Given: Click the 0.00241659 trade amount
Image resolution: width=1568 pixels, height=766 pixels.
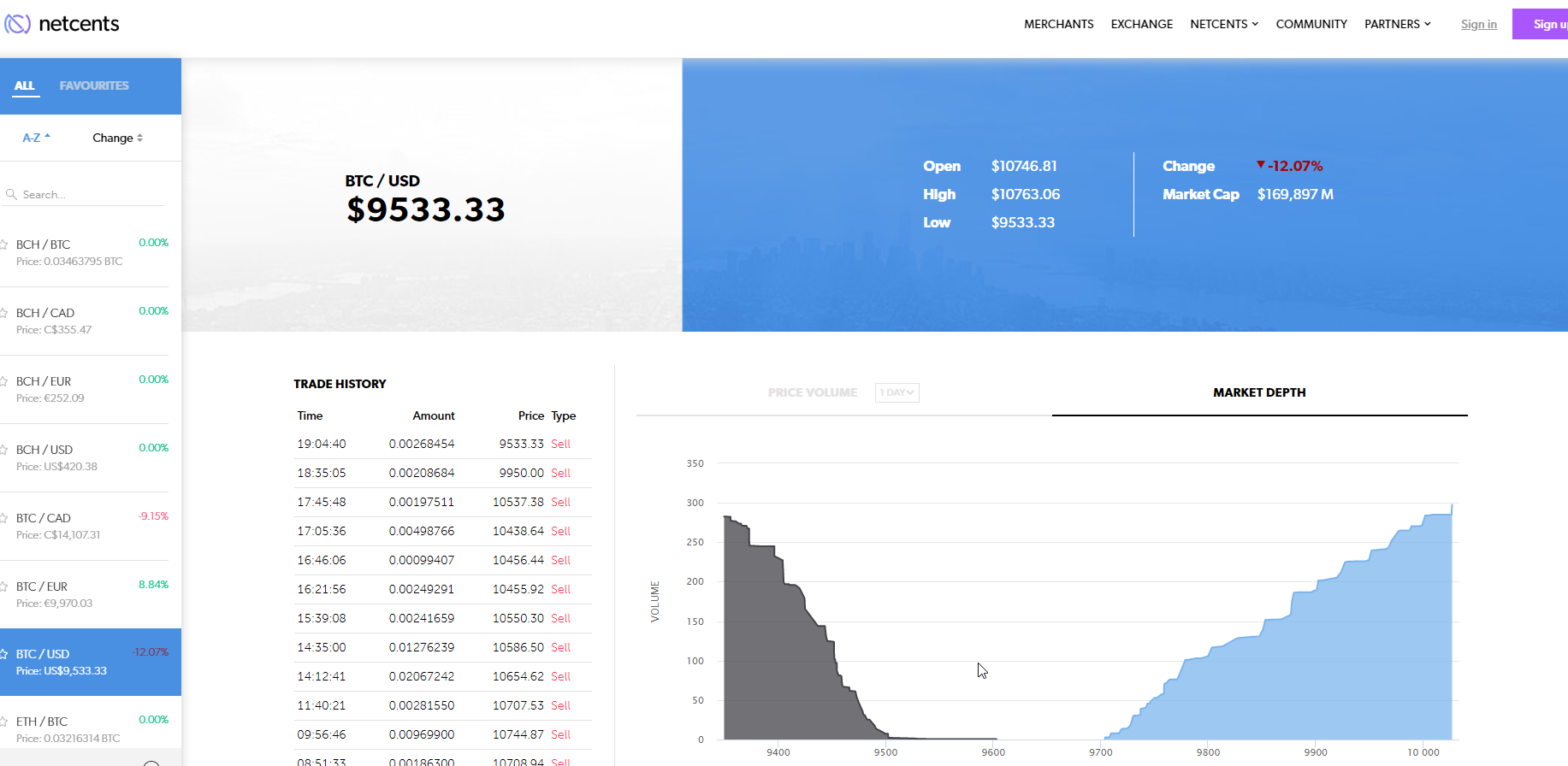Looking at the screenshot, I should [422, 618].
